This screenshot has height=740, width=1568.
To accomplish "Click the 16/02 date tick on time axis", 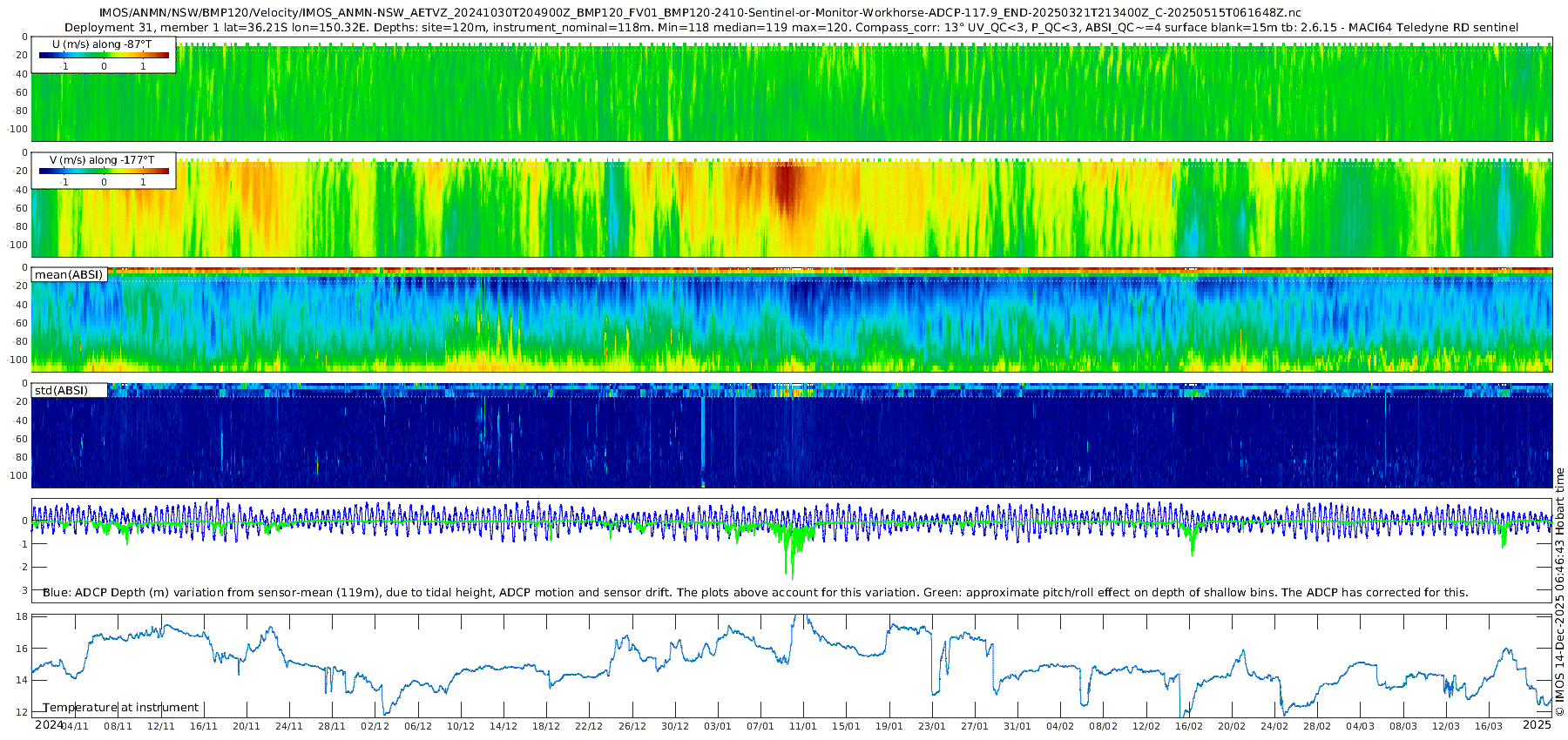I will 1188,726.
